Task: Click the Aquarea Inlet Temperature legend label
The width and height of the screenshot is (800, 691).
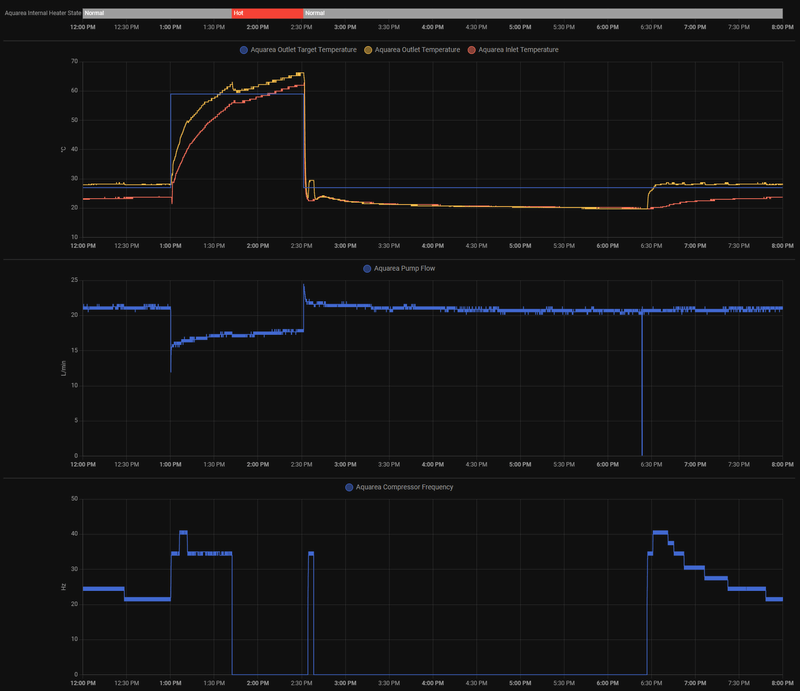Action: point(518,50)
